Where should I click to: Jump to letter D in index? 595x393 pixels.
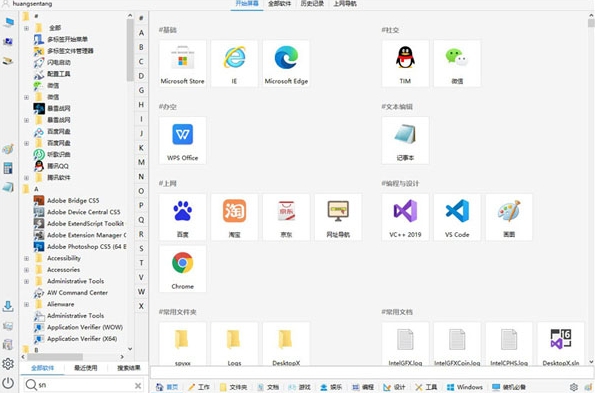click(141, 76)
